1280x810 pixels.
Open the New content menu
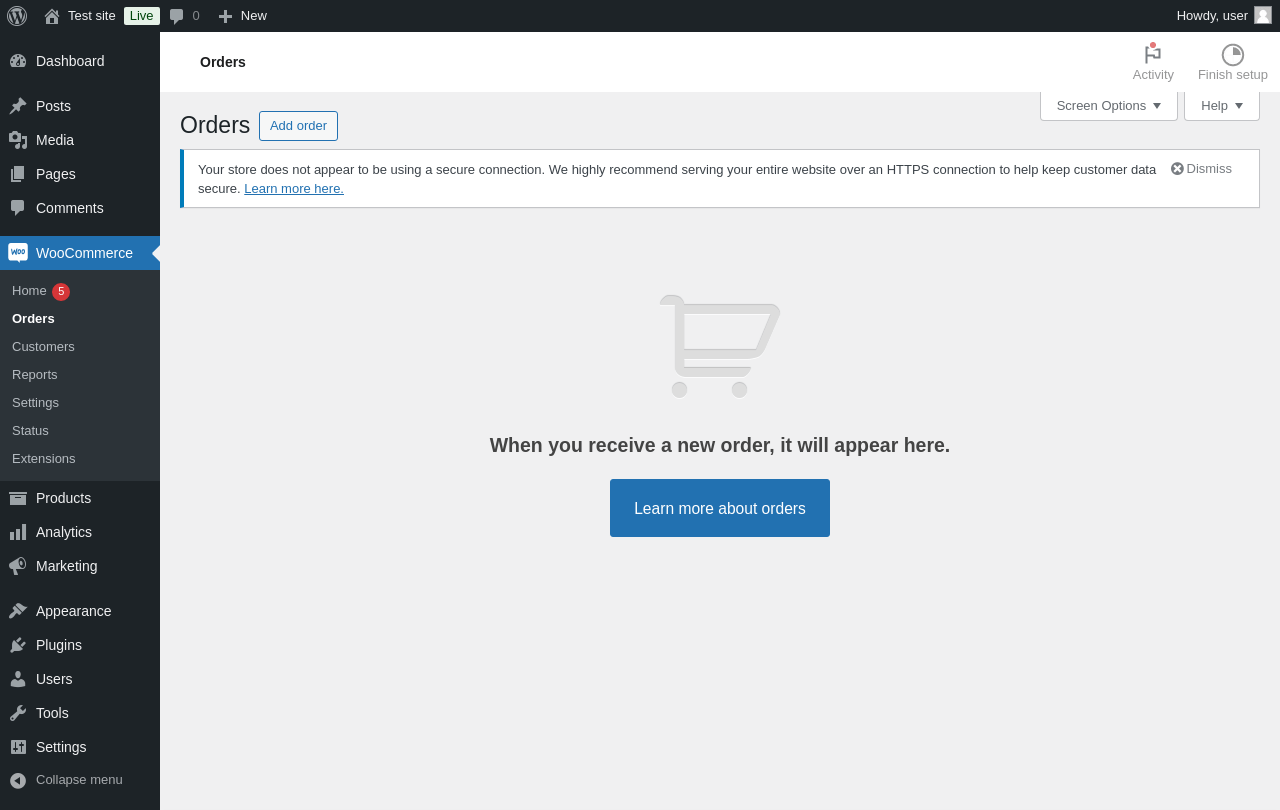pyautogui.click(x=242, y=16)
